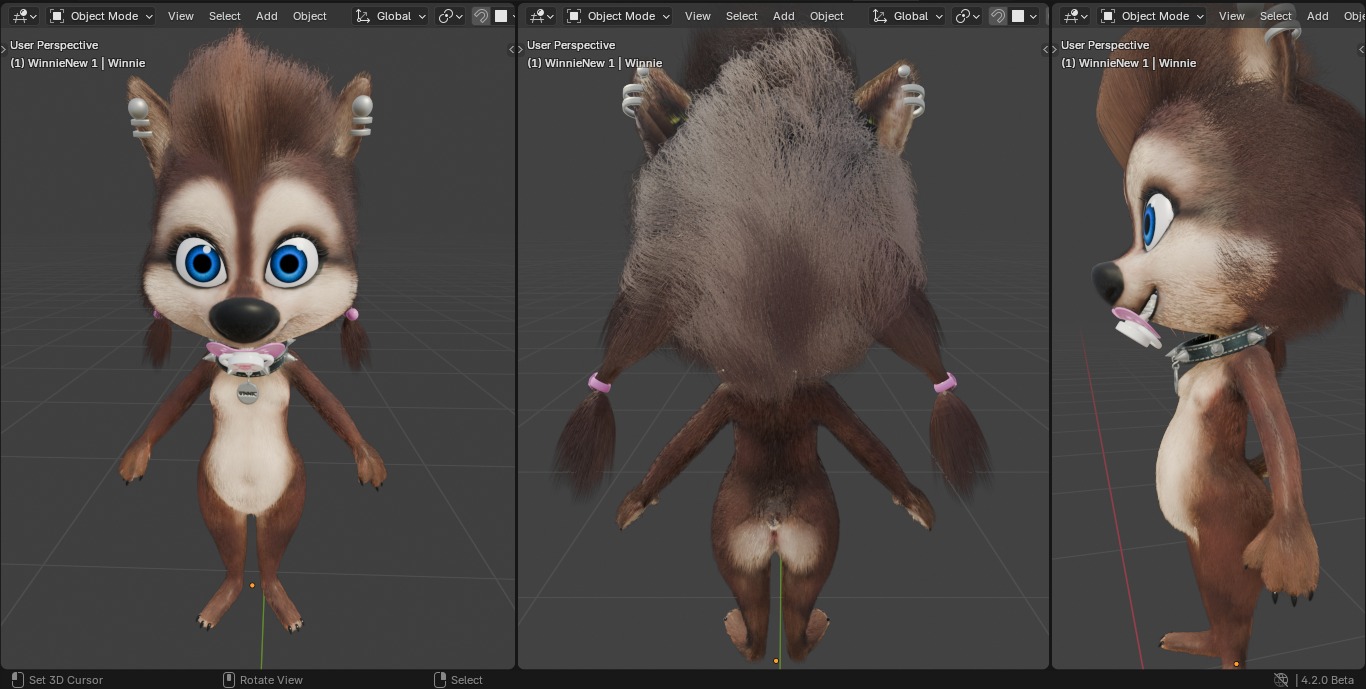Open the View menu in right viewport

(x=1232, y=16)
